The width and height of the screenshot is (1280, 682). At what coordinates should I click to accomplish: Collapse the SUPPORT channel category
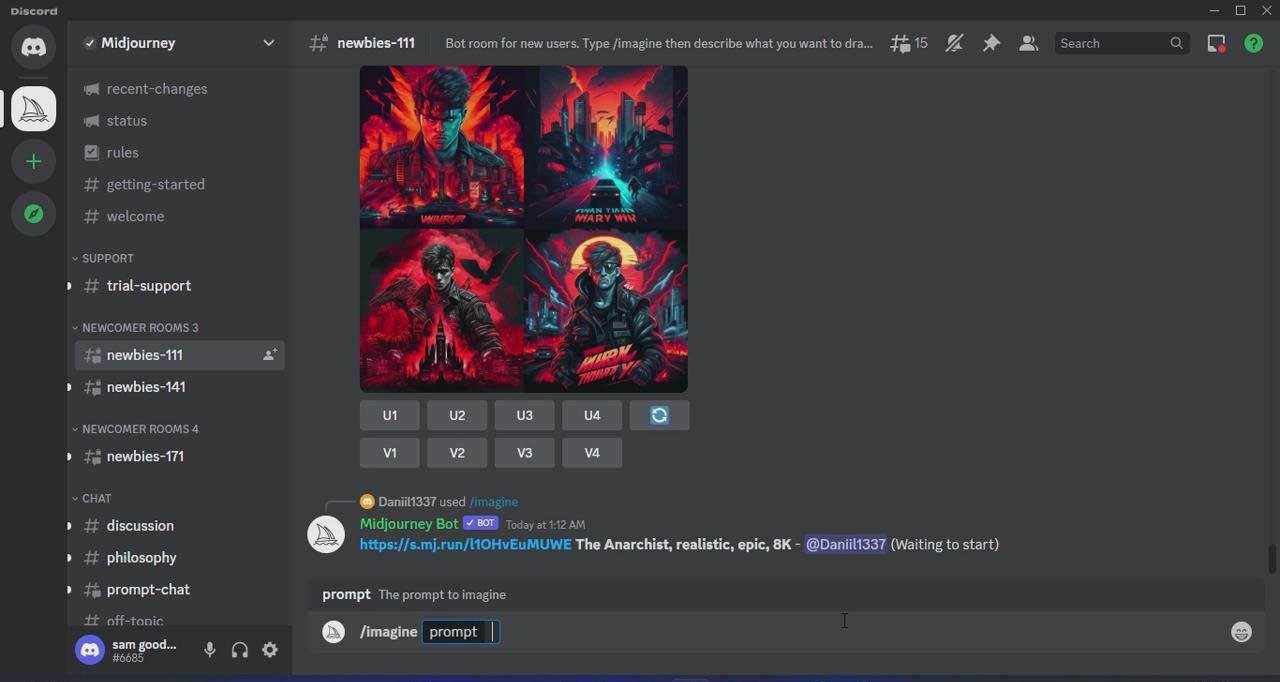[x=107, y=258]
